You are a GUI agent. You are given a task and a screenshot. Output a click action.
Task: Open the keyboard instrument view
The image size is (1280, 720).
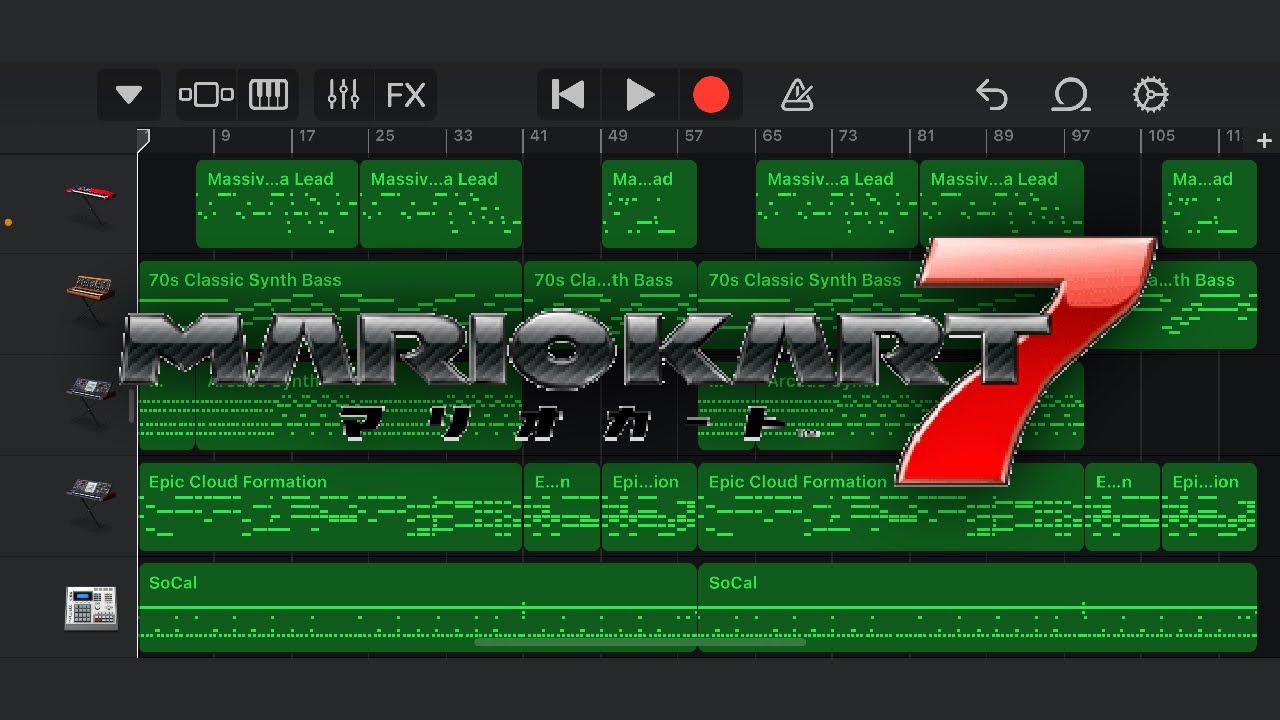[x=268, y=95]
